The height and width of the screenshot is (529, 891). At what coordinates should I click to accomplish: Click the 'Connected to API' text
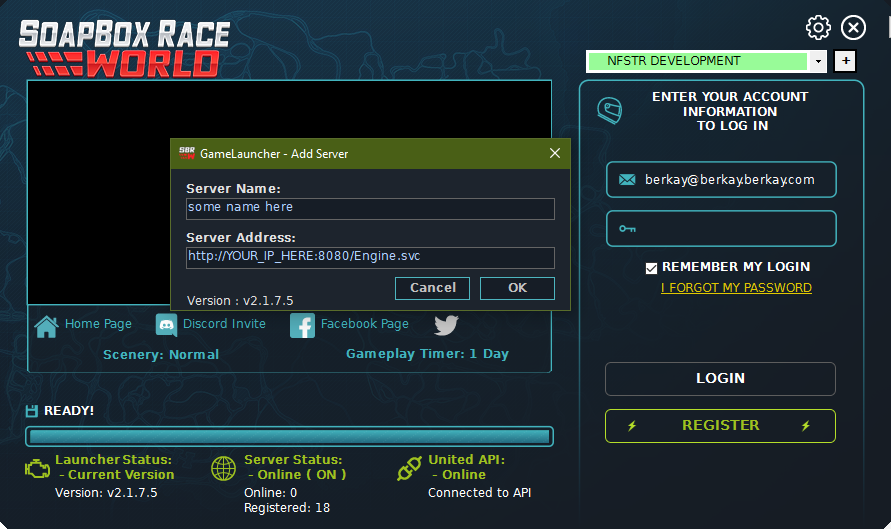[480, 493]
